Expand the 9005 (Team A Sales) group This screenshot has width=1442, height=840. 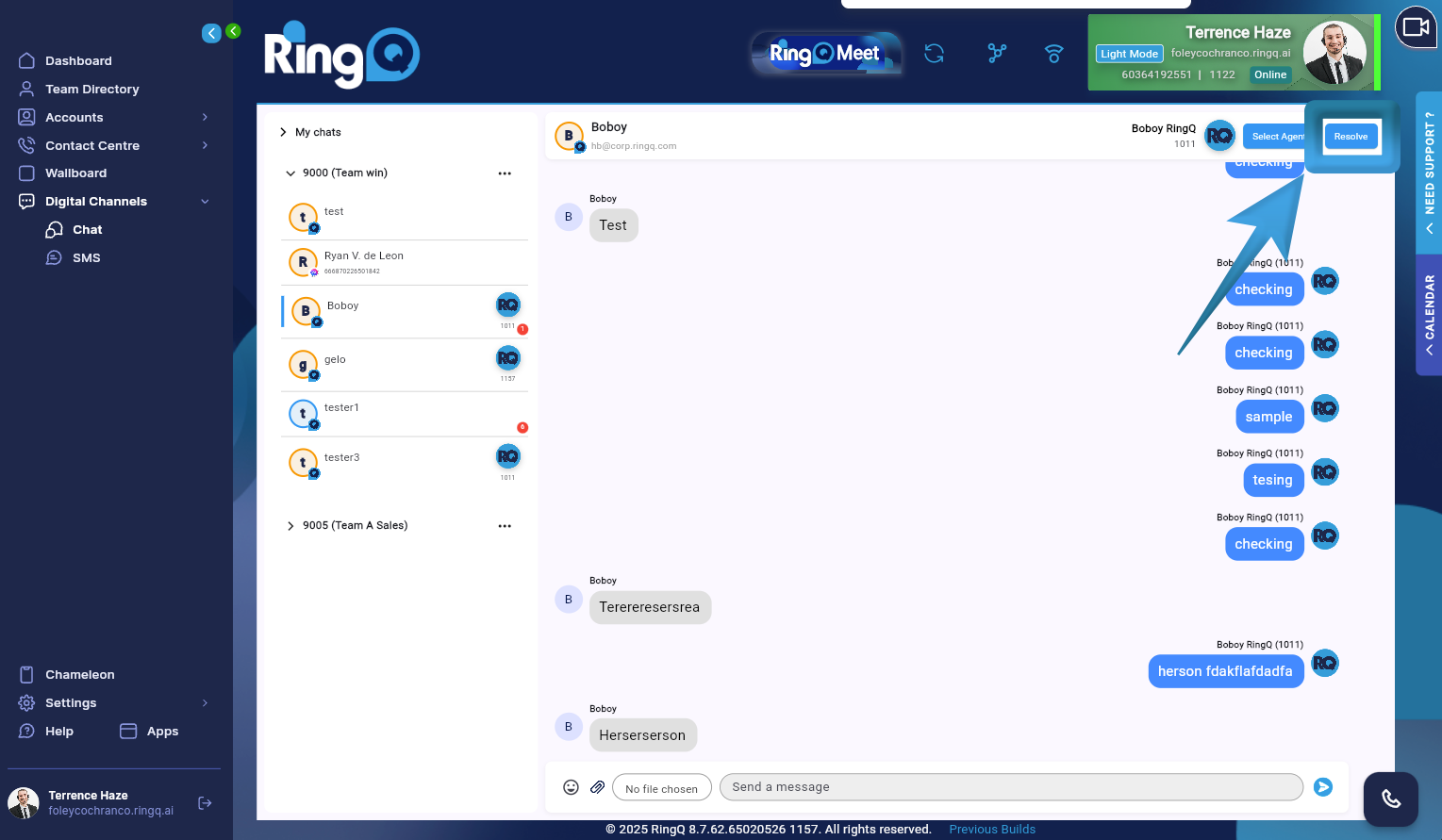coord(290,525)
